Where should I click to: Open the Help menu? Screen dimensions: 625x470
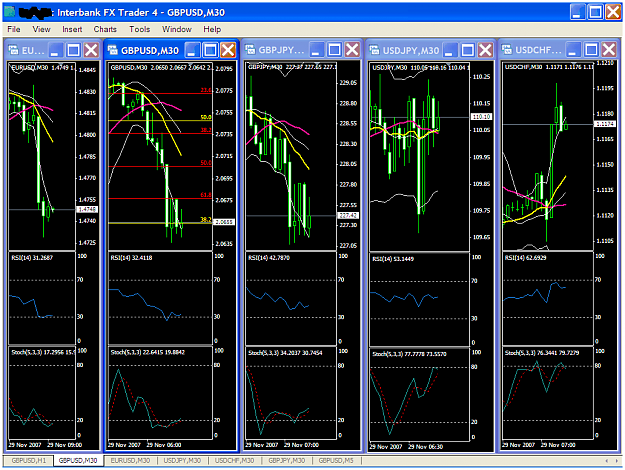point(212,29)
